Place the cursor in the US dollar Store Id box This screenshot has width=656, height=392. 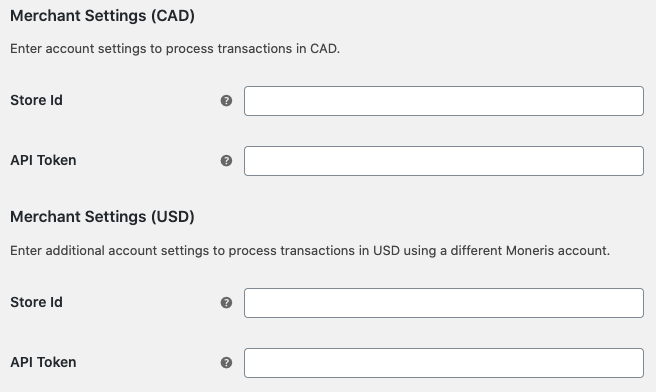444,303
